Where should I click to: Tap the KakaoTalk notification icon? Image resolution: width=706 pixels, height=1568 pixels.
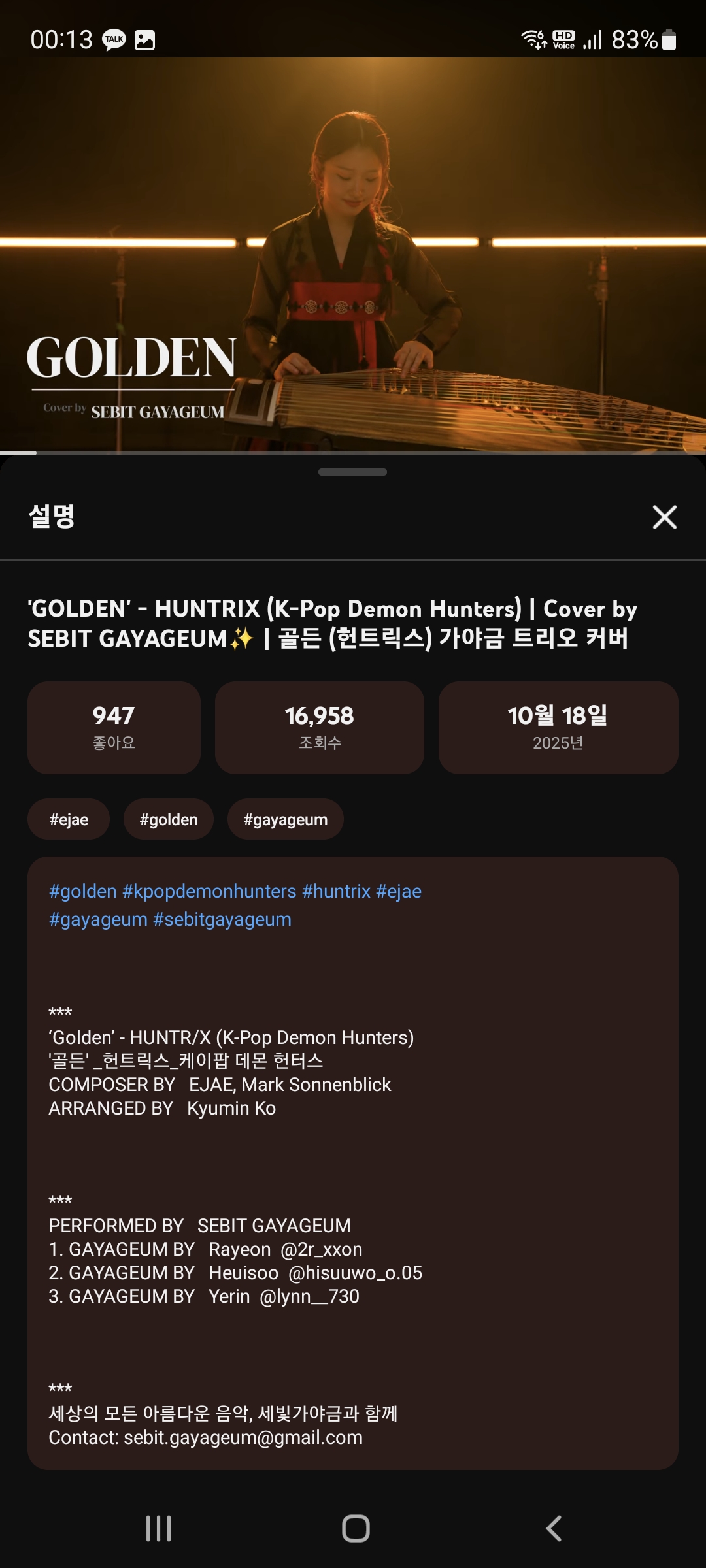pyautogui.click(x=114, y=40)
